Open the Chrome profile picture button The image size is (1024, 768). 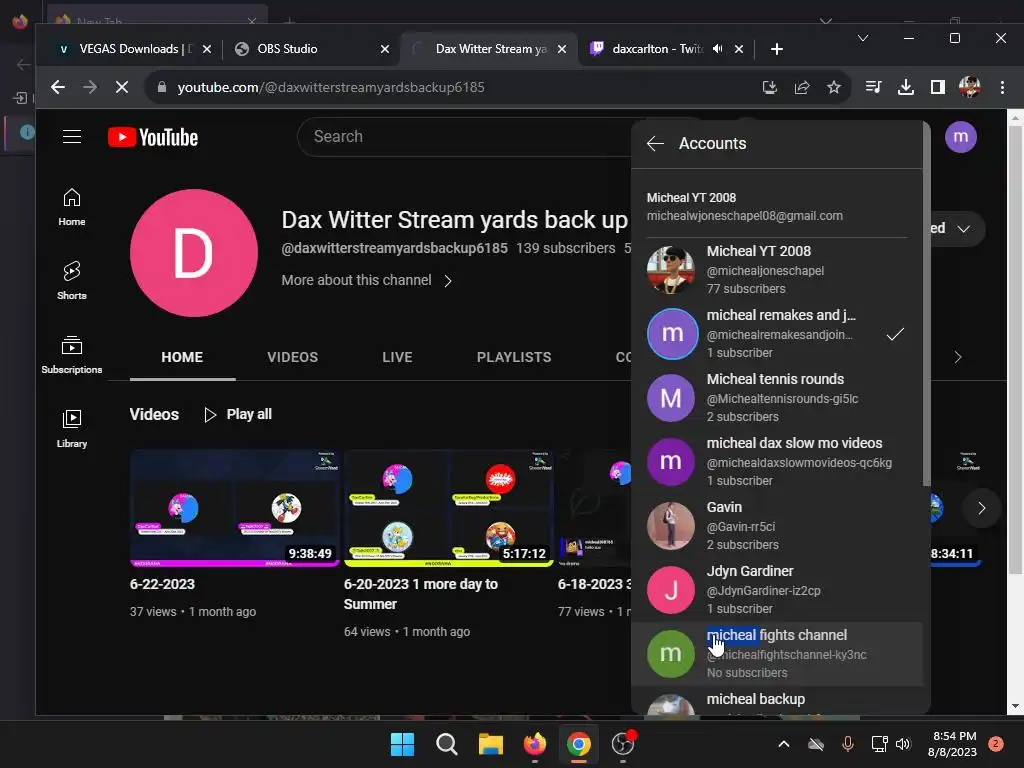pos(970,87)
